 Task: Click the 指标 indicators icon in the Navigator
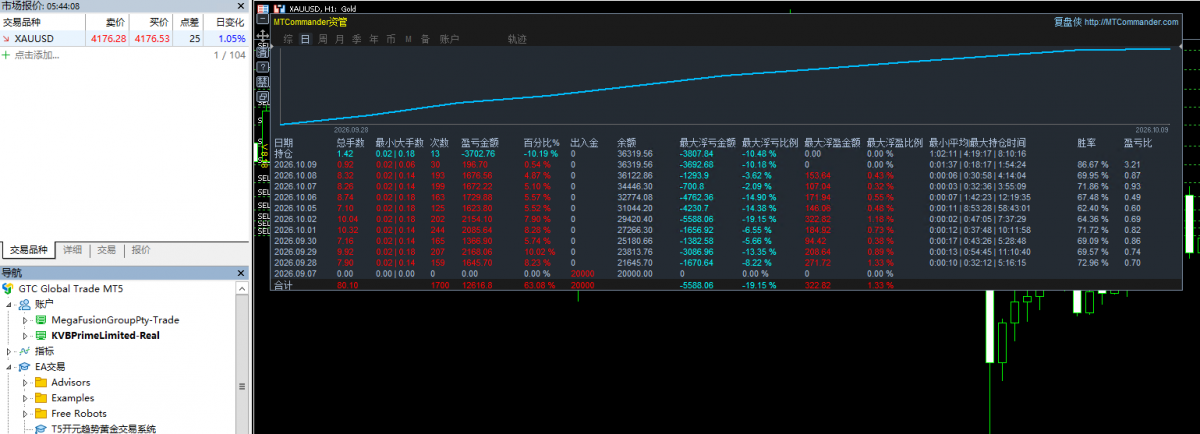coord(25,351)
